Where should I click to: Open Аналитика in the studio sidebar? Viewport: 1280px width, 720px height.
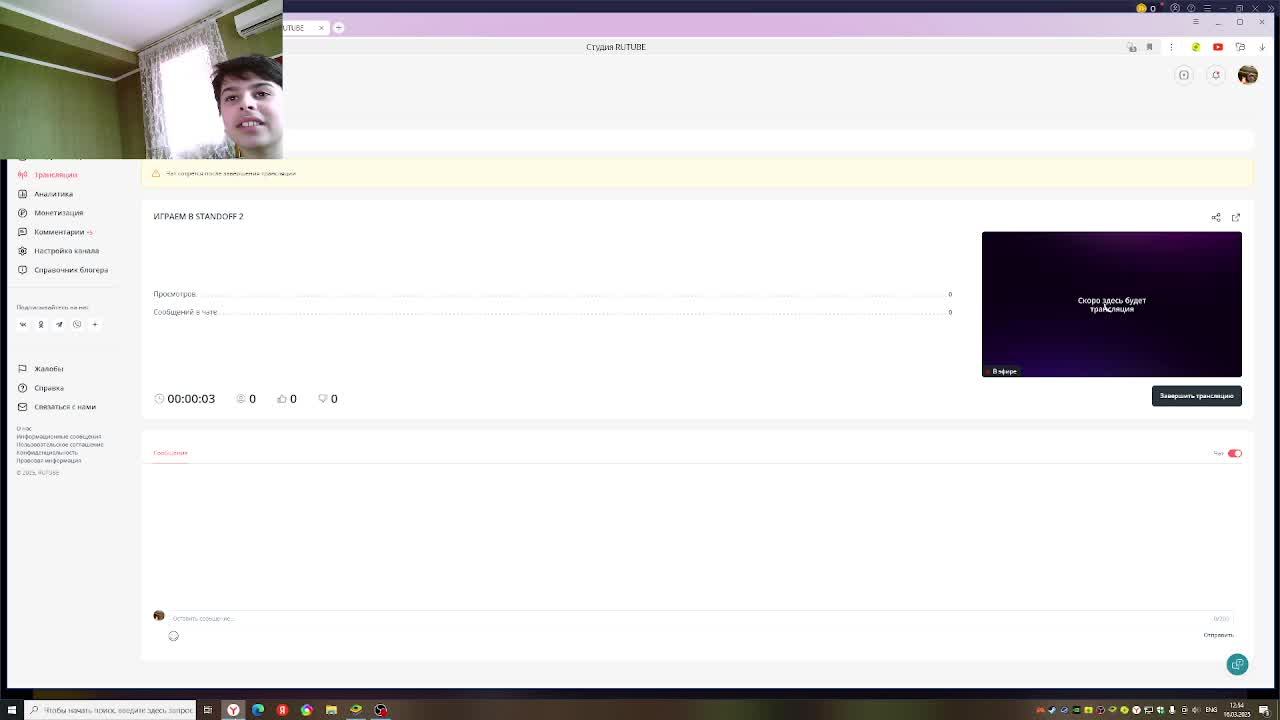(x=53, y=194)
